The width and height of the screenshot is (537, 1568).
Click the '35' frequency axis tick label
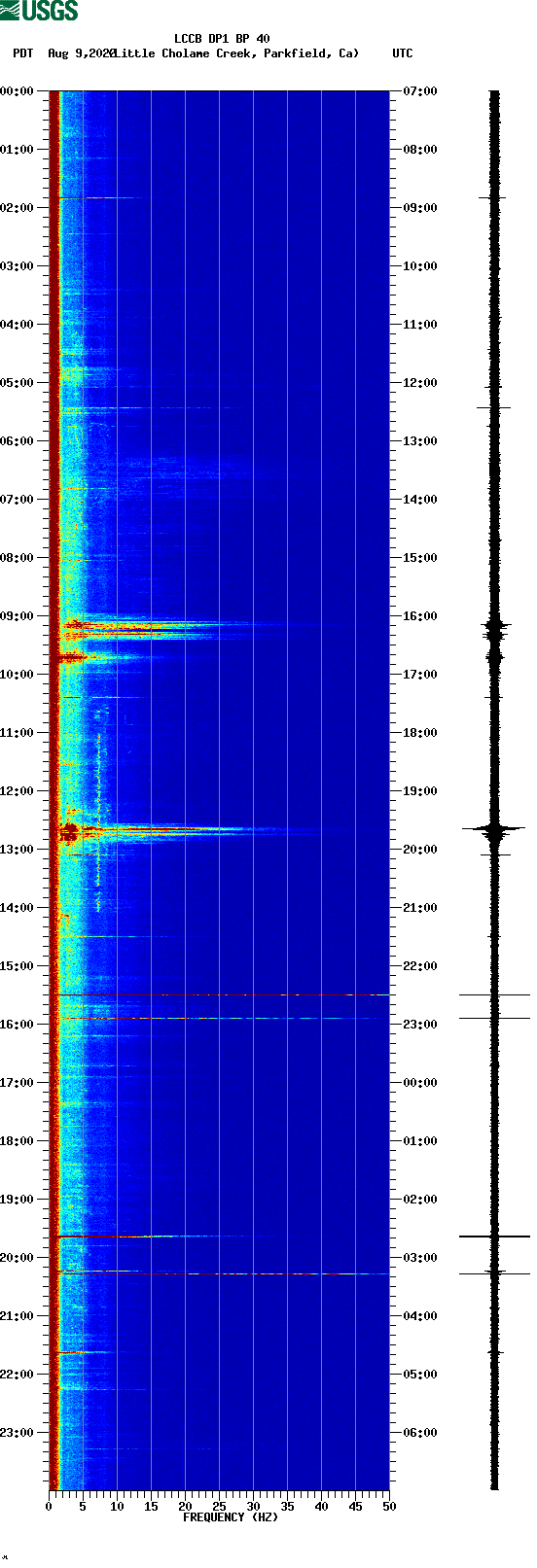287,1507
